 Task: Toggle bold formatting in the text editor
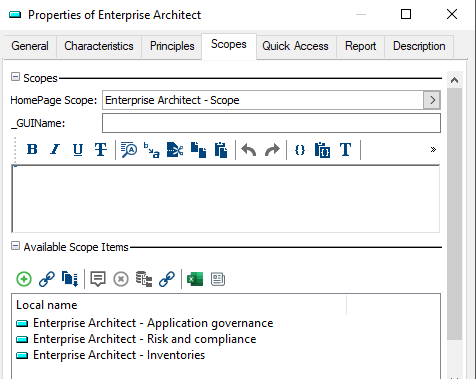(32, 149)
